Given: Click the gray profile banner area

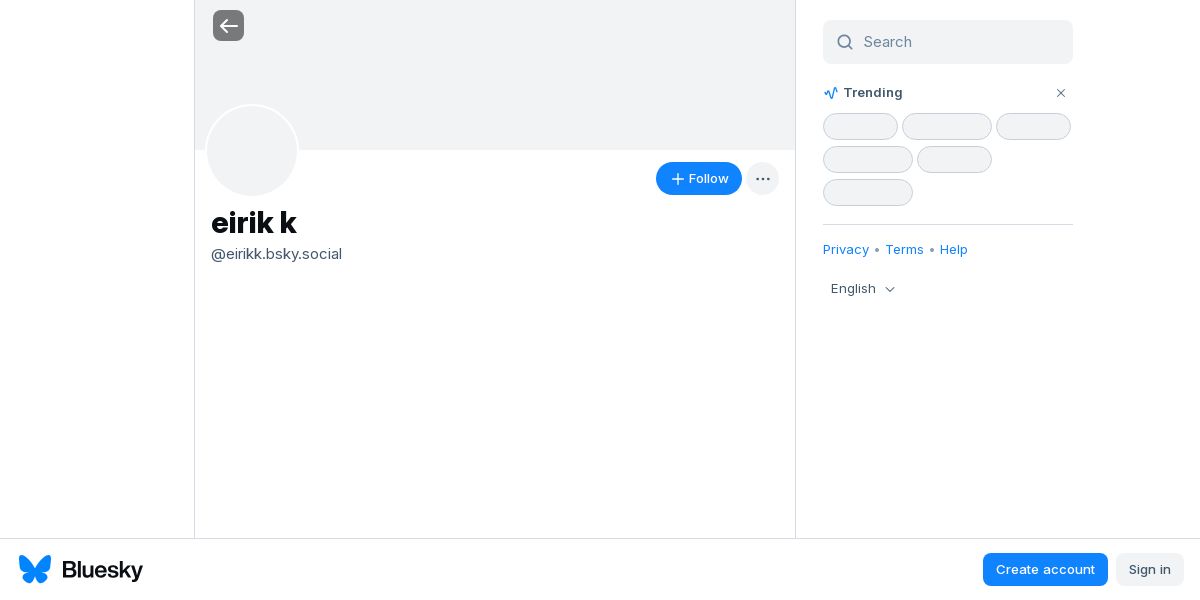Looking at the screenshot, I should (x=540, y=75).
